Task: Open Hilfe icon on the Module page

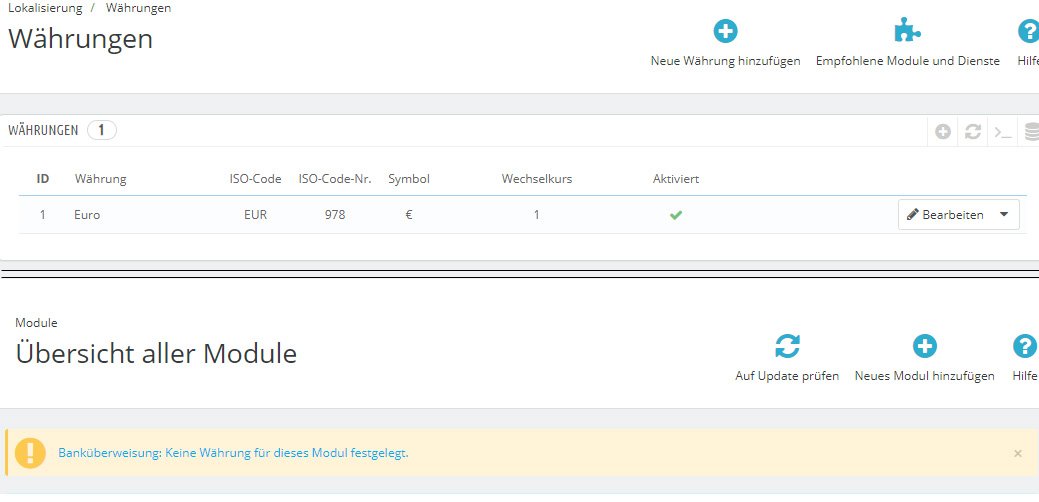Action: coord(1024,346)
